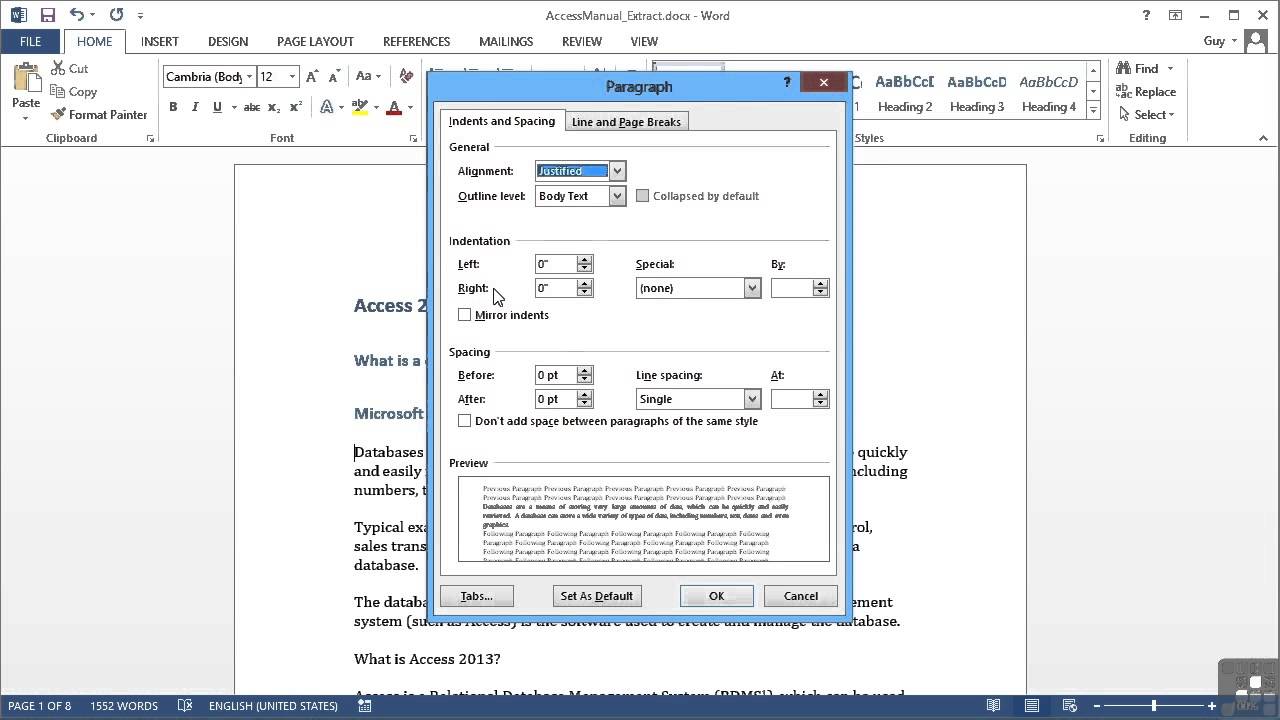The width and height of the screenshot is (1280, 720).
Task: Click the Find binoculars button
Action: pos(1137,68)
